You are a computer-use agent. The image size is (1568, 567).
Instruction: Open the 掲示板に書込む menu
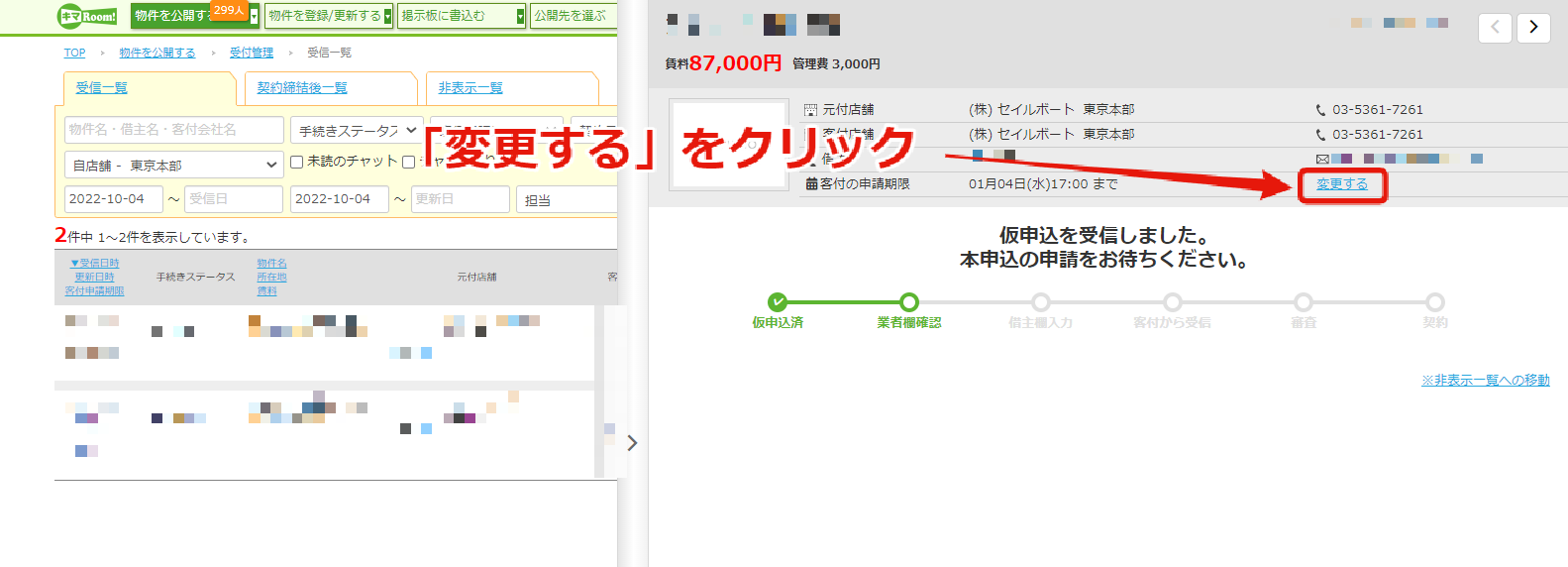point(462,16)
